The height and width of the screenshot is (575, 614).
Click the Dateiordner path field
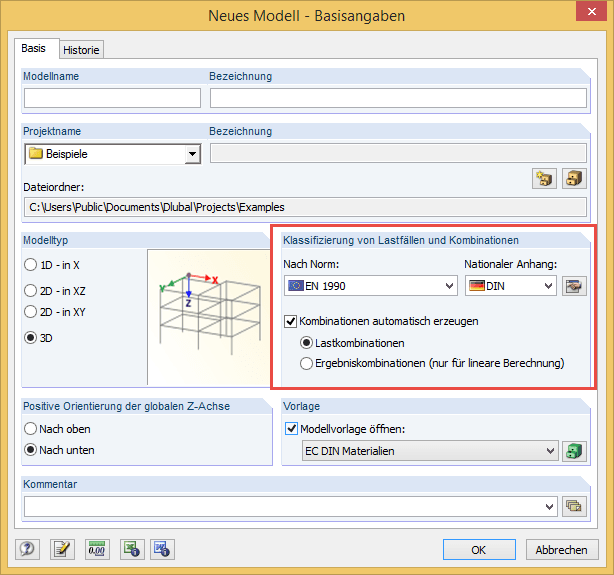[305, 207]
